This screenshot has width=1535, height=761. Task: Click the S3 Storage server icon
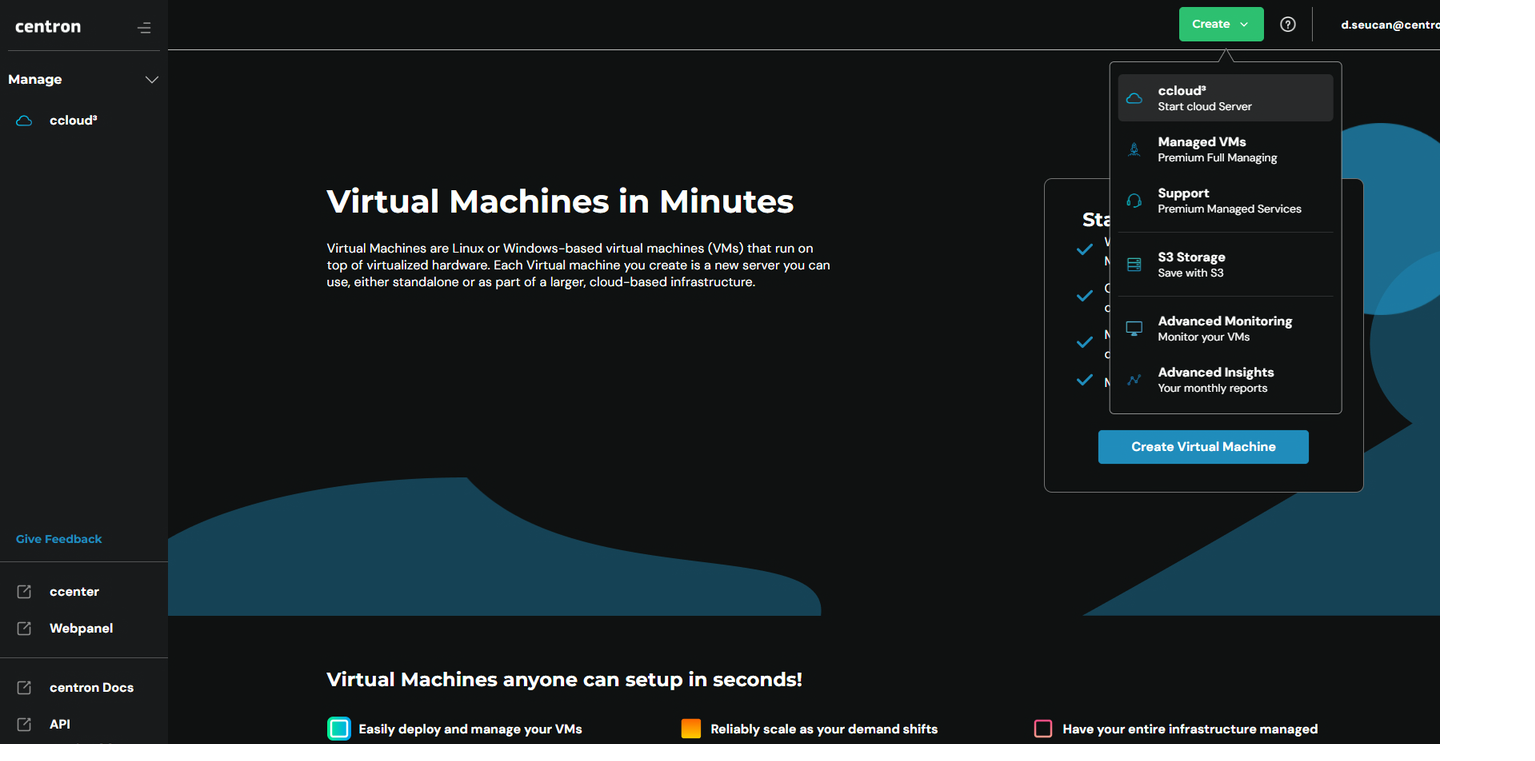(1134, 265)
